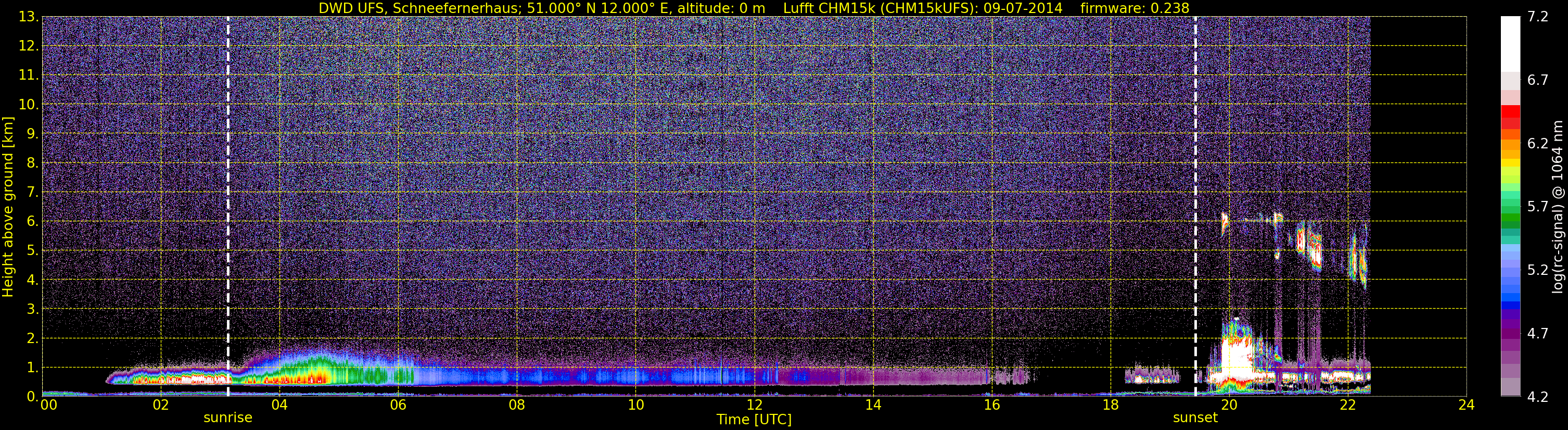Click the y-axis tick label 1
The image size is (1568, 430).
click(x=32, y=368)
